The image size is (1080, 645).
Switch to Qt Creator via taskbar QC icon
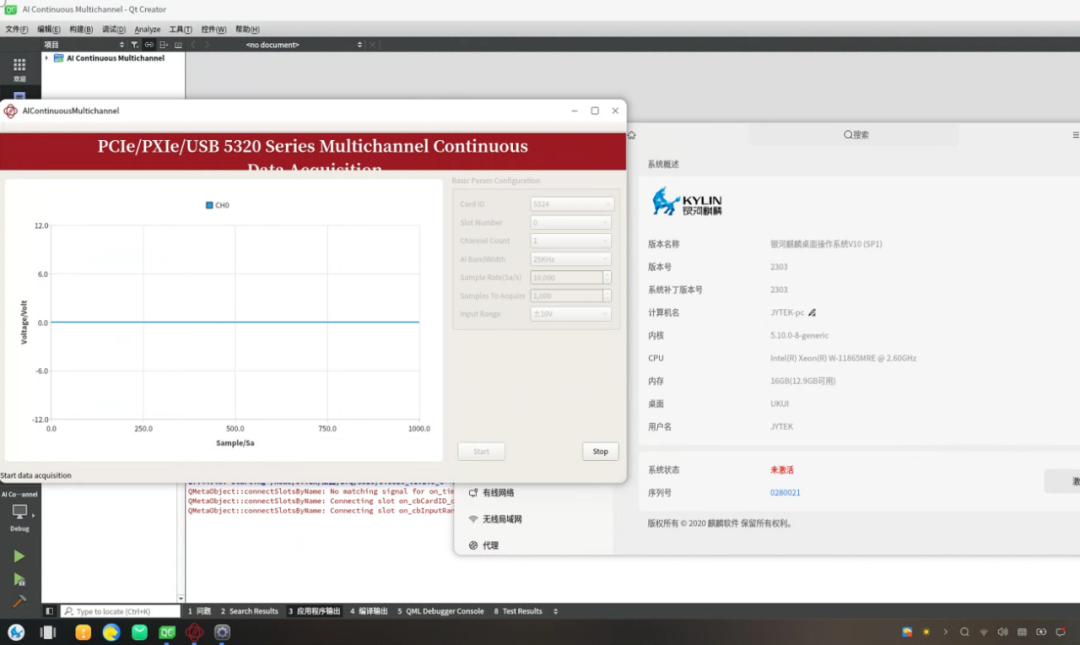click(x=167, y=632)
